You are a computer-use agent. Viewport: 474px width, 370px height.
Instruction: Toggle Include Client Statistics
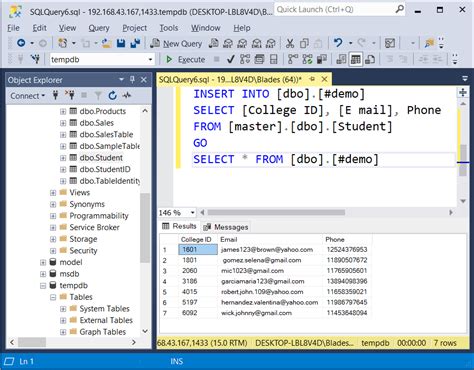point(322,59)
